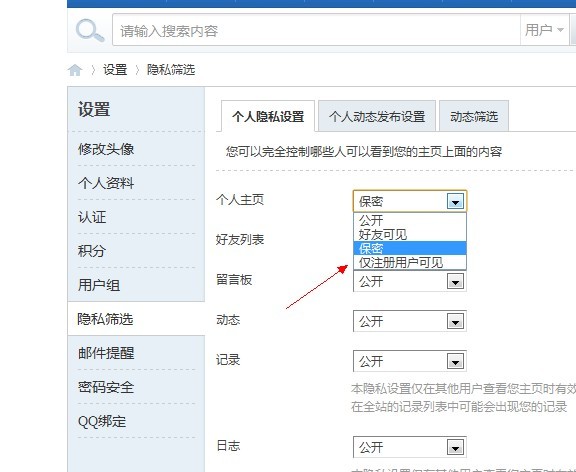Viewport: 576px width, 472px height.
Task: Select the 个人隐私设置 tab
Action: [268, 116]
